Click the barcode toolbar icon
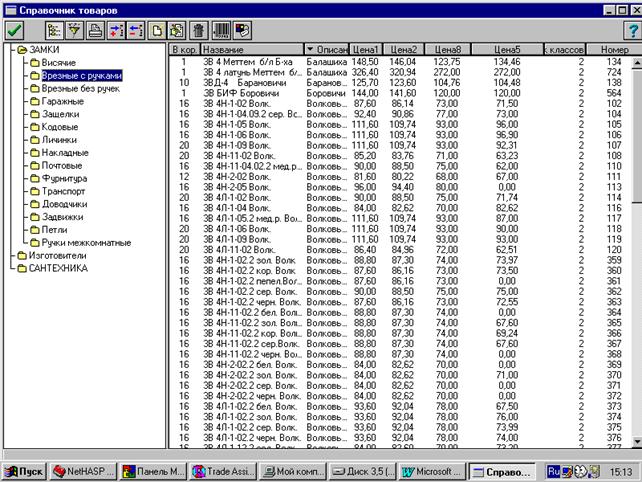The width and height of the screenshot is (642, 482). (x=223, y=31)
